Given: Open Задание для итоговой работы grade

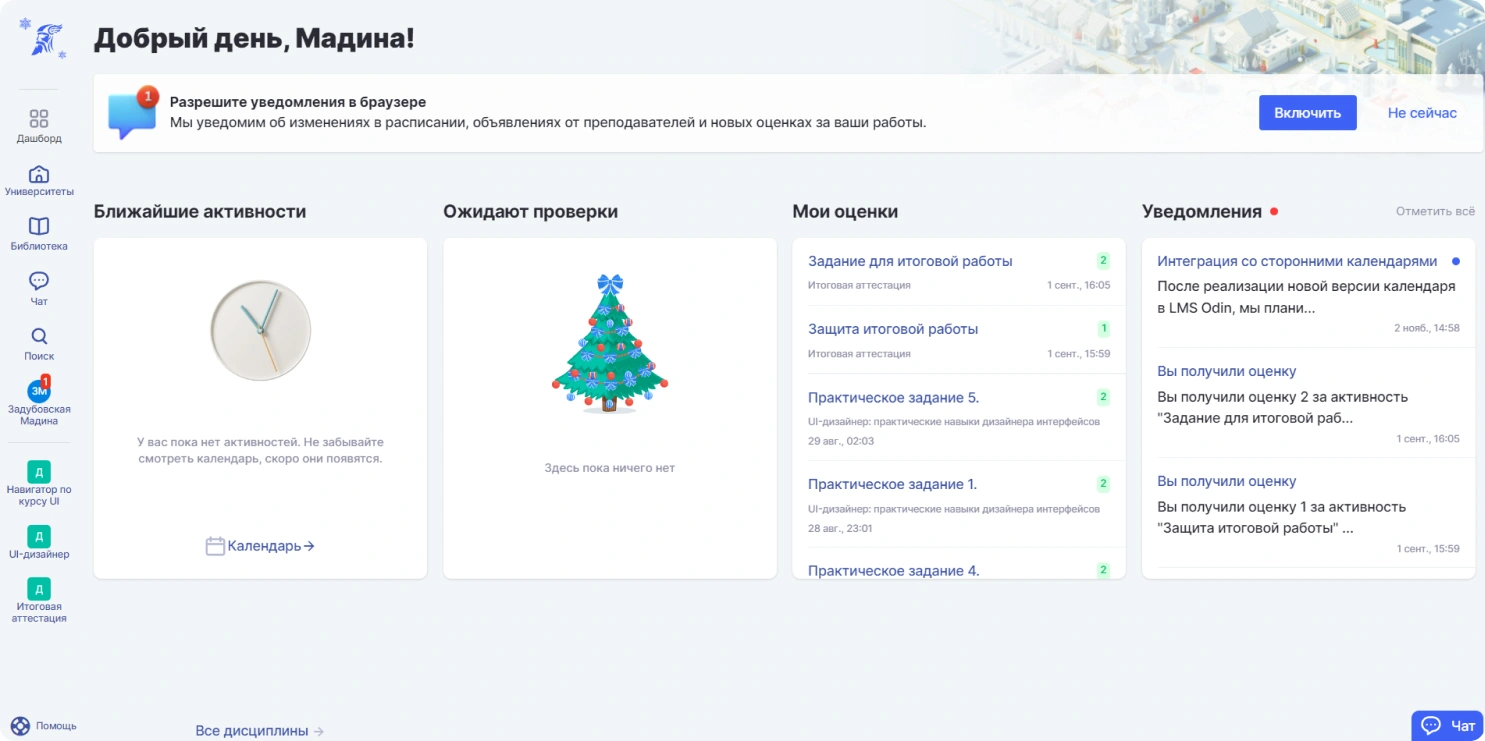Looking at the screenshot, I should (x=910, y=261).
